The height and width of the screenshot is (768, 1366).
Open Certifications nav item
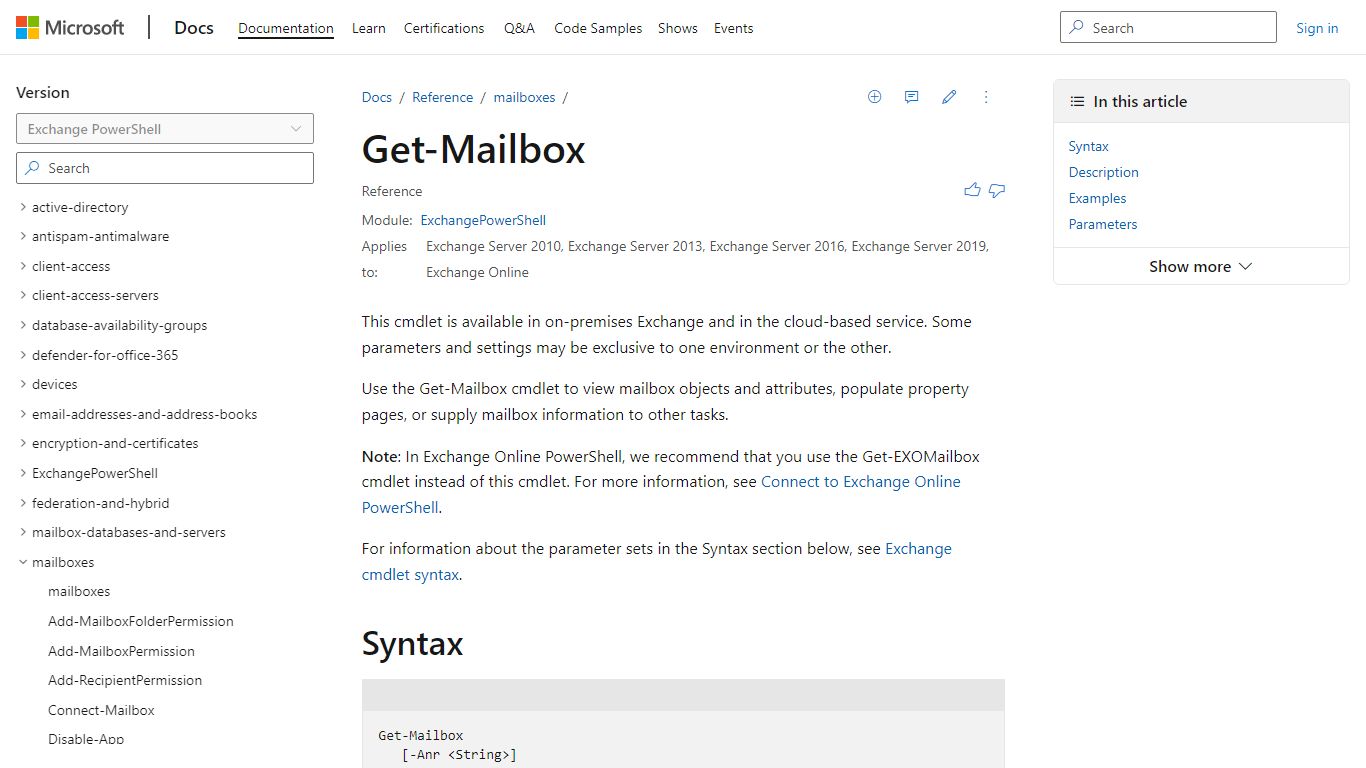444,28
